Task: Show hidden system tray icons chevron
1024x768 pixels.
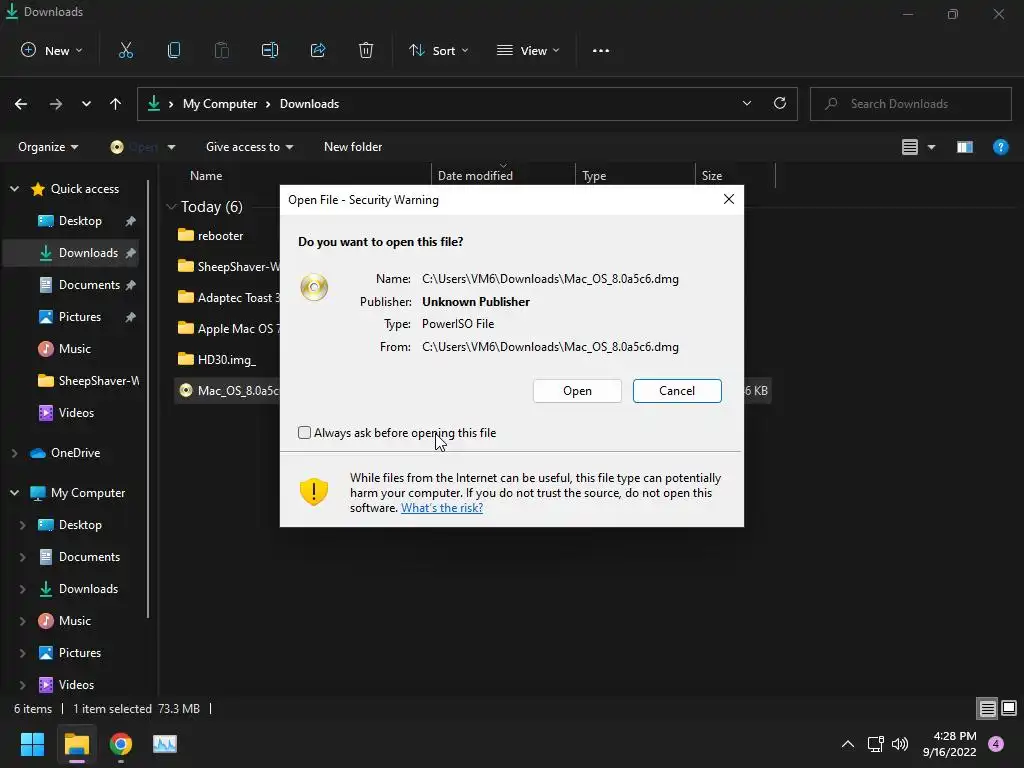Action: point(848,744)
